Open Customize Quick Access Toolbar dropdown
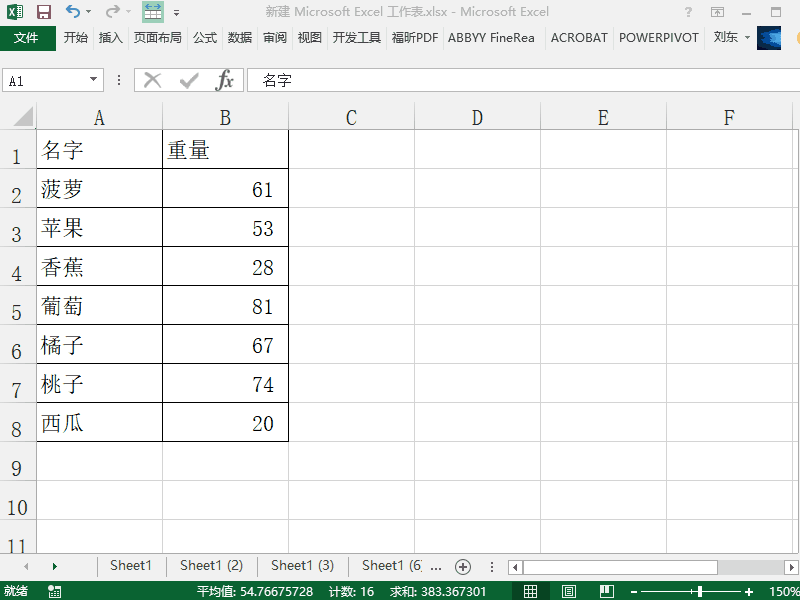The image size is (800, 600). [x=177, y=13]
